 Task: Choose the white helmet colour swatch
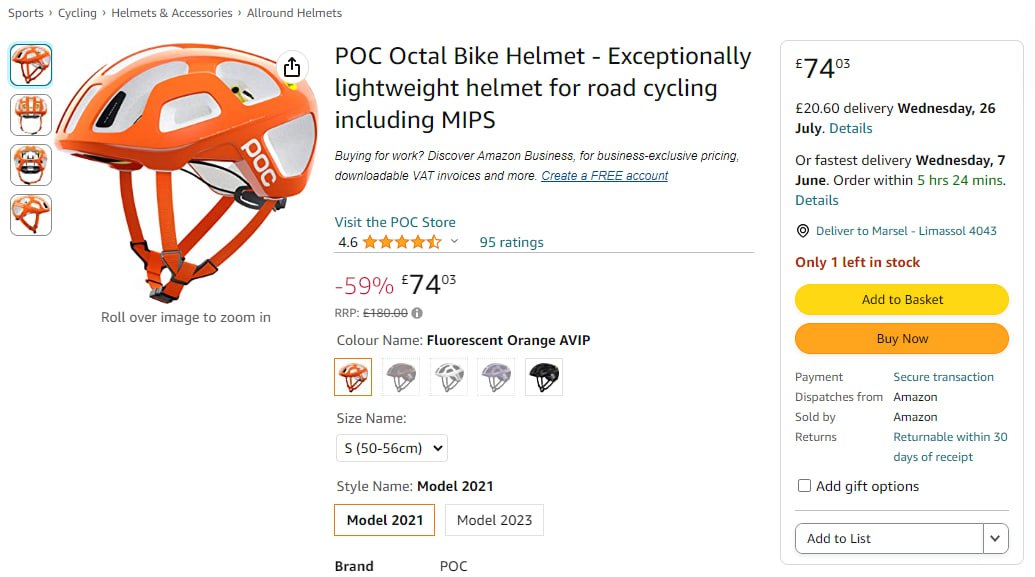449,377
